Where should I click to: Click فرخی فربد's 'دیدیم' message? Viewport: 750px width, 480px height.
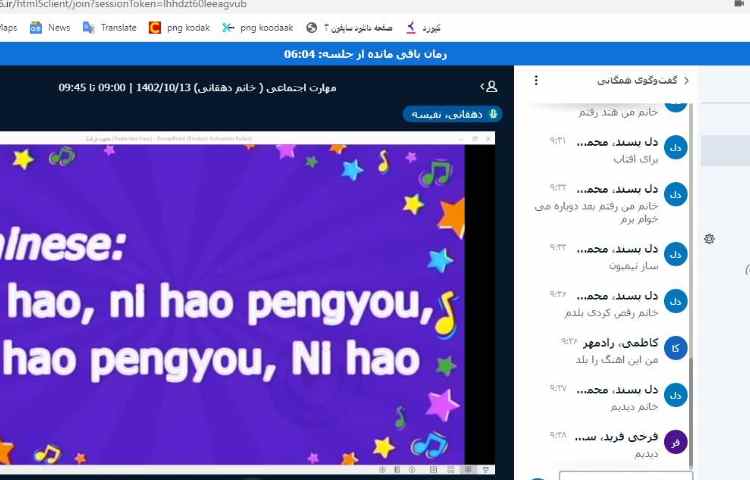point(647,453)
